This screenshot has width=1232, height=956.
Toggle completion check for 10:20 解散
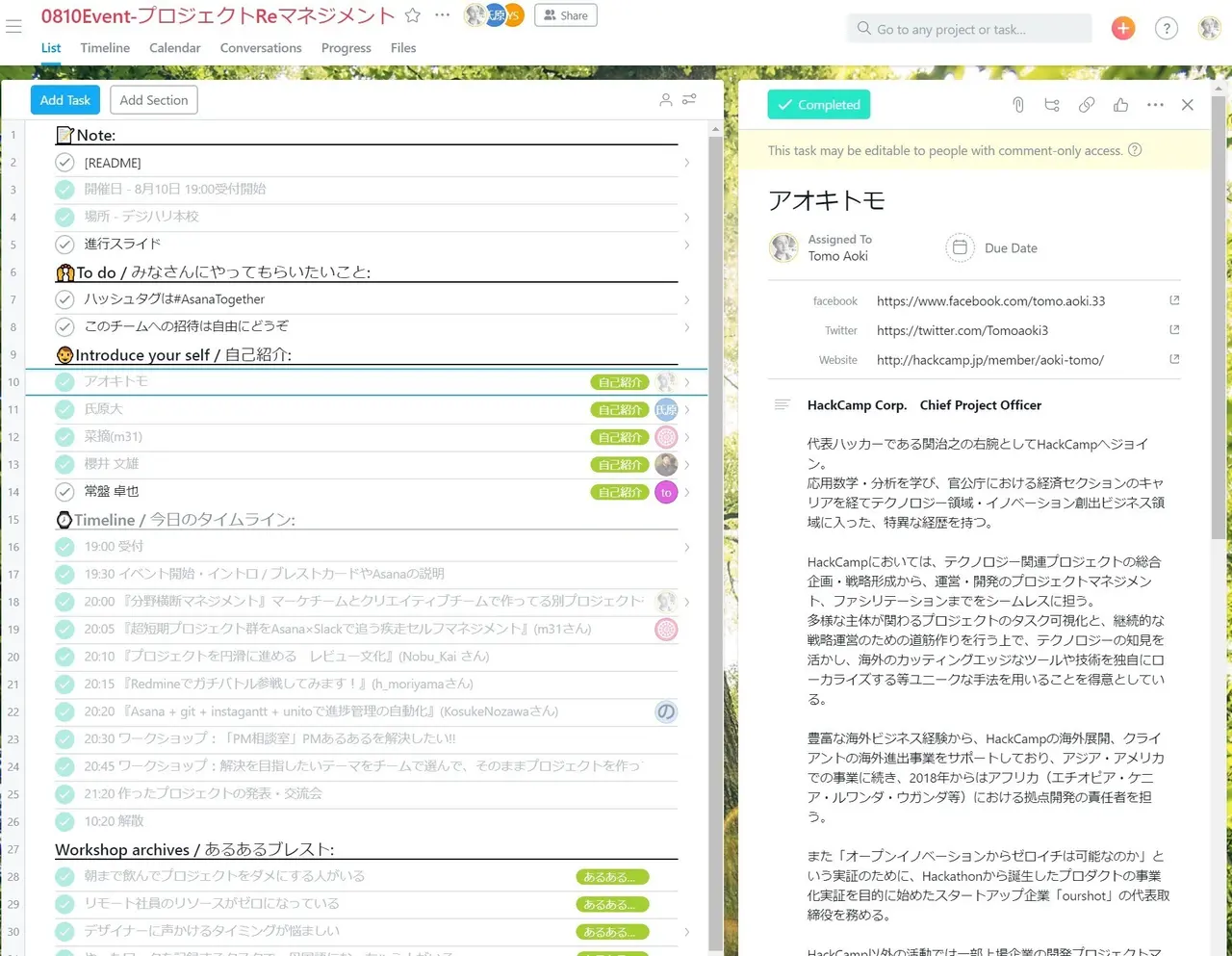pos(64,821)
